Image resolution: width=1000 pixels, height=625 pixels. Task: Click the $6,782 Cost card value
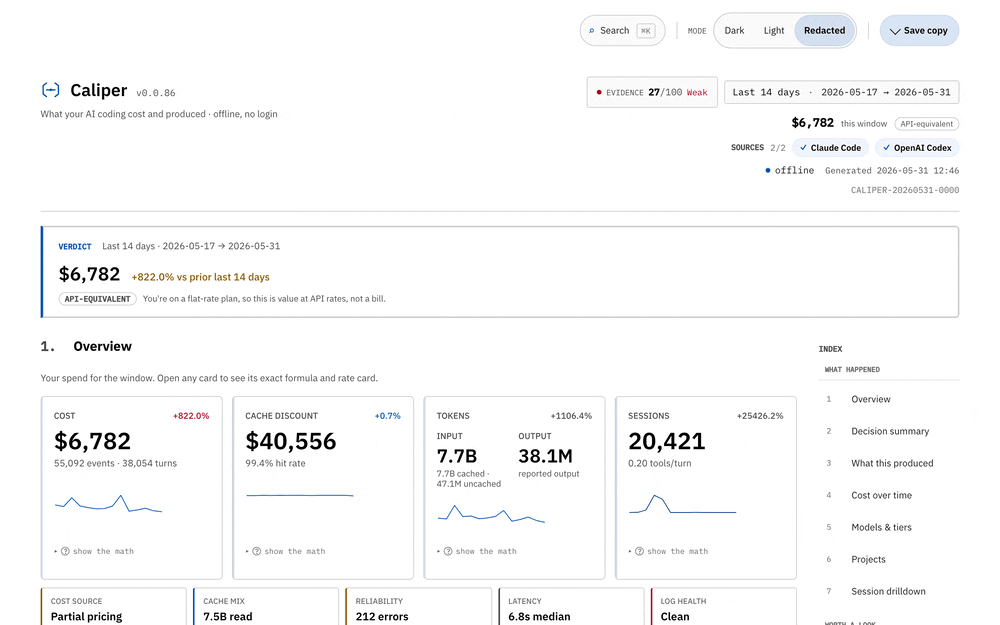[x=92, y=441]
